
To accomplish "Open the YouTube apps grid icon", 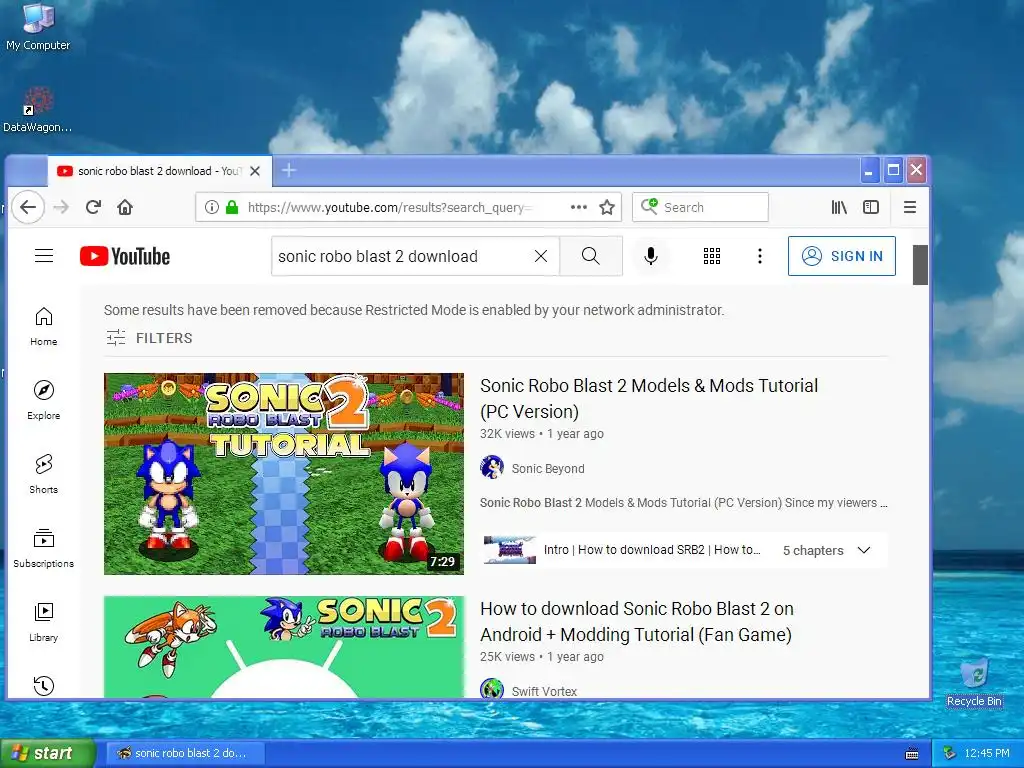I will coord(712,256).
